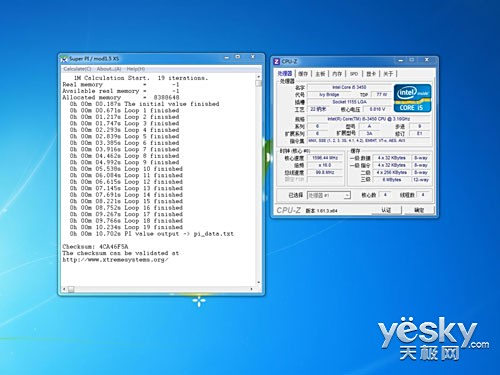This screenshot has height=375, width=500.
Task: Click Super PI vertical scrollbar down arrow
Action: pos(259,282)
